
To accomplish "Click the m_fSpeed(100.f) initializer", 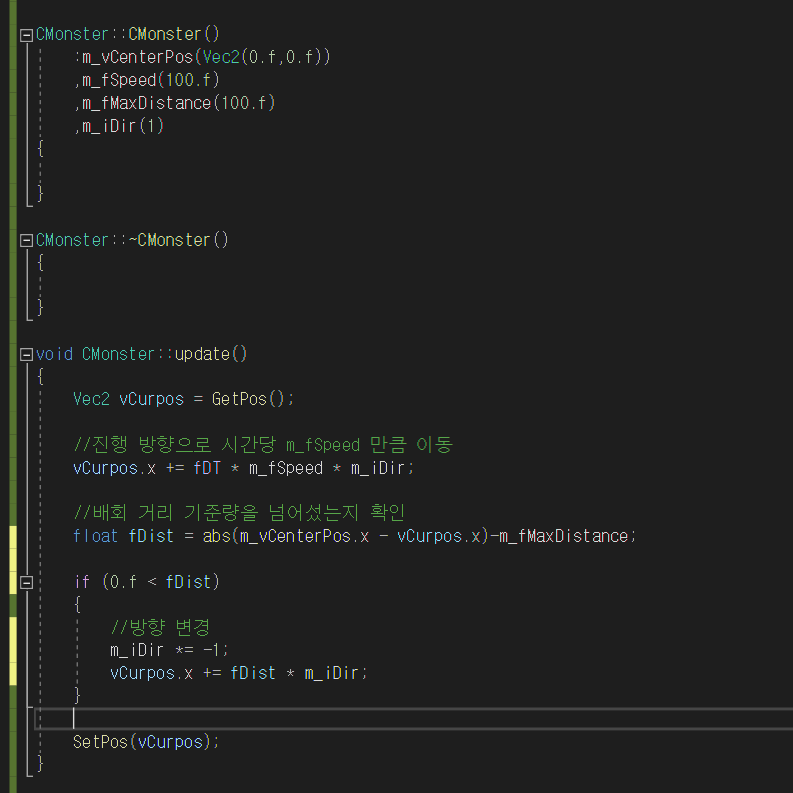I will pyautogui.click(x=151, y=80).
